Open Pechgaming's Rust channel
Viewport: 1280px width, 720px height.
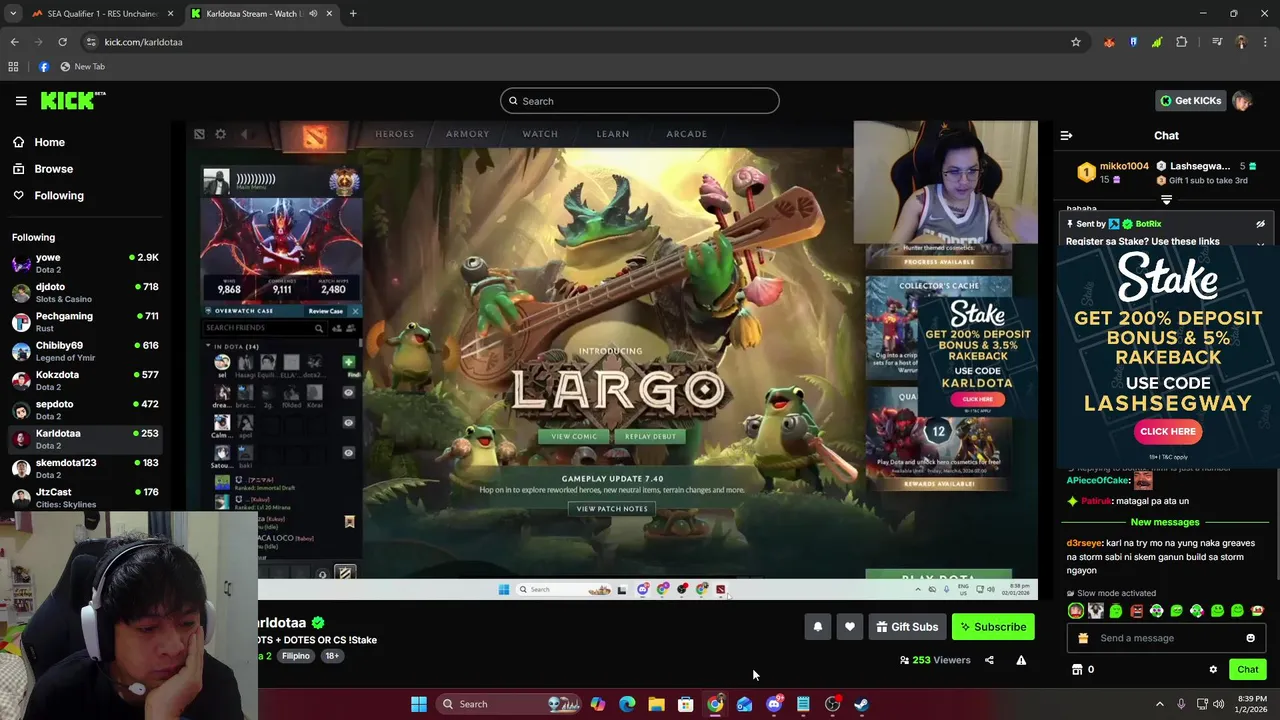coord(85,322)
